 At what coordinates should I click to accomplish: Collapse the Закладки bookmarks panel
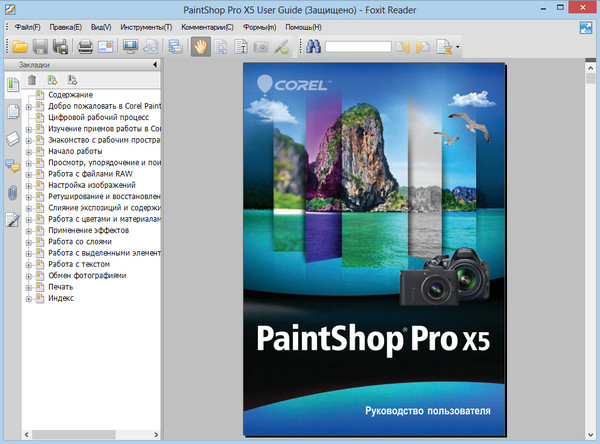point(154,66)
